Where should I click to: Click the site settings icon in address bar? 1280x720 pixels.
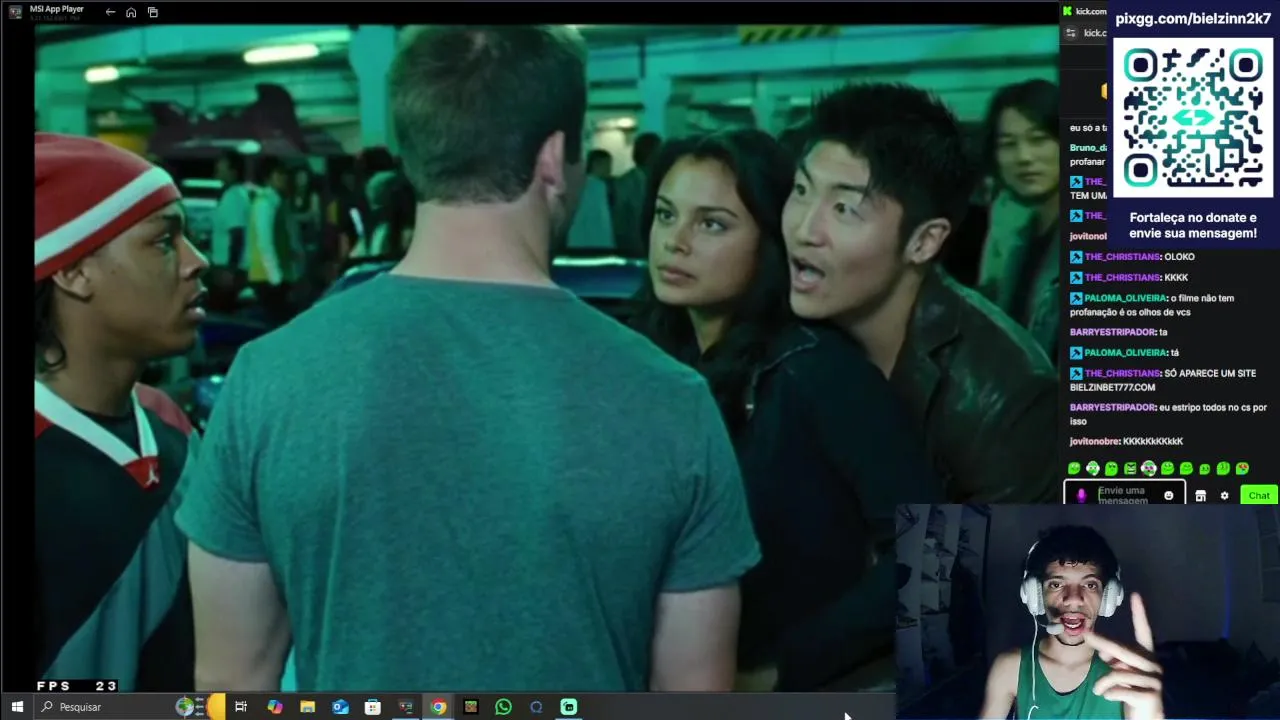click(1071, 33)
